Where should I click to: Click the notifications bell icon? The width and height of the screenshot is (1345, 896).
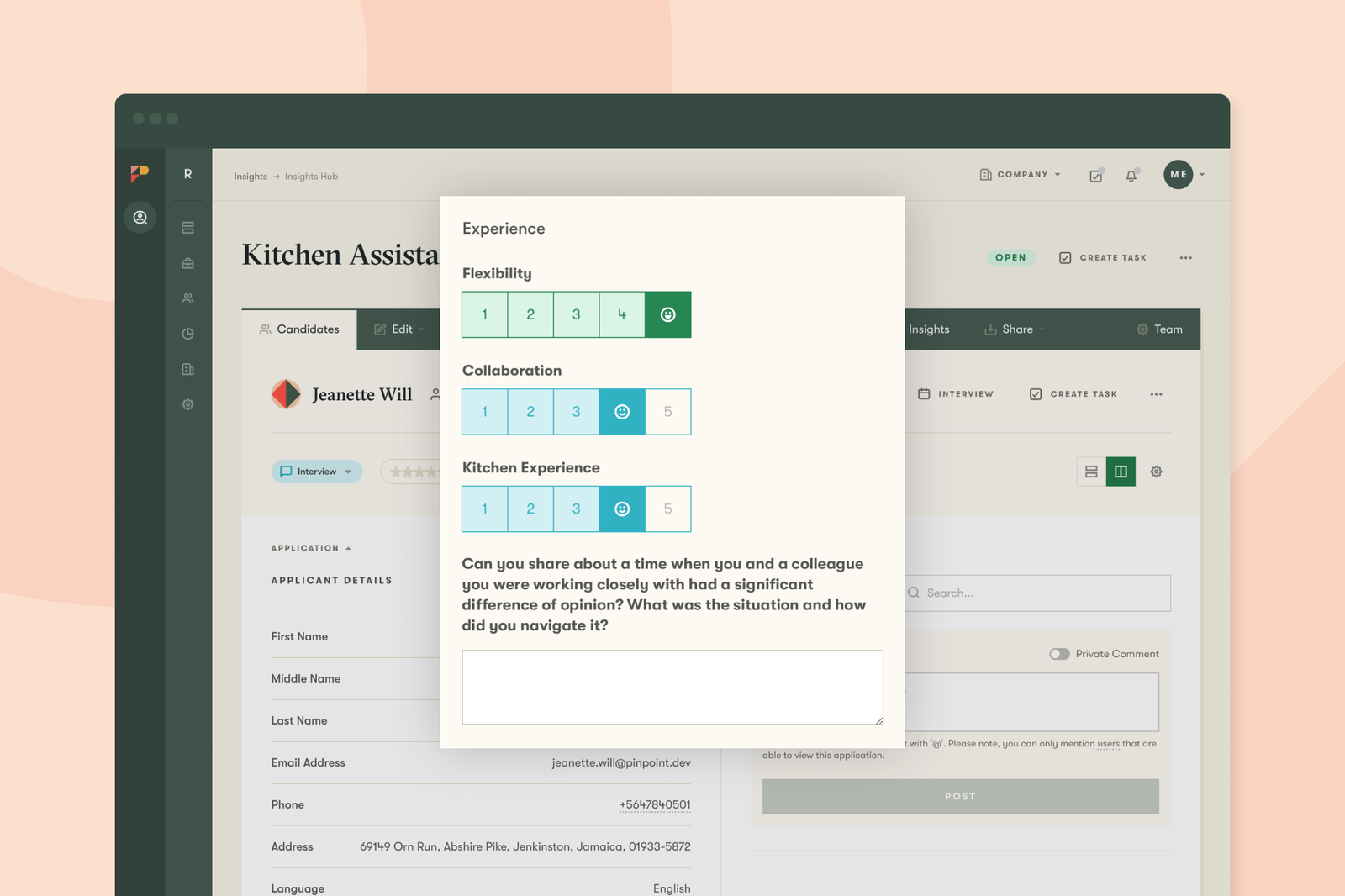click(x=1131, y=176)
